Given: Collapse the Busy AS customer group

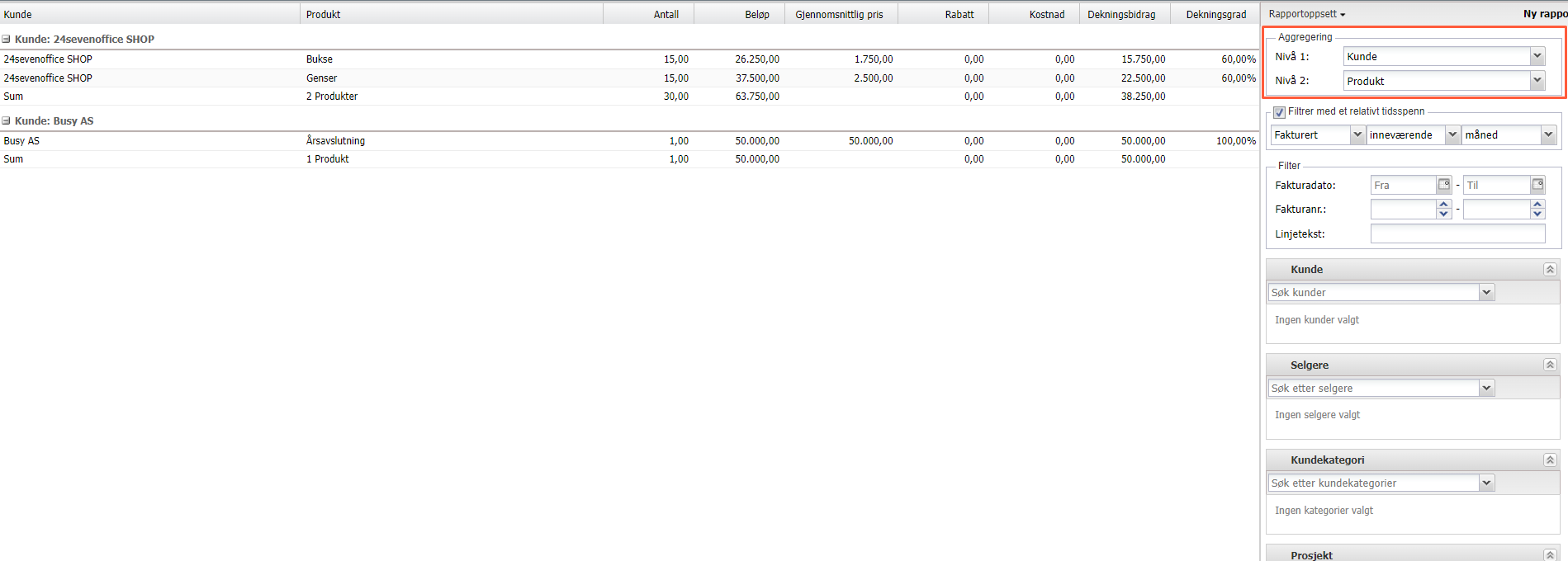Looking at the screenshot, I should coord(7,120).
